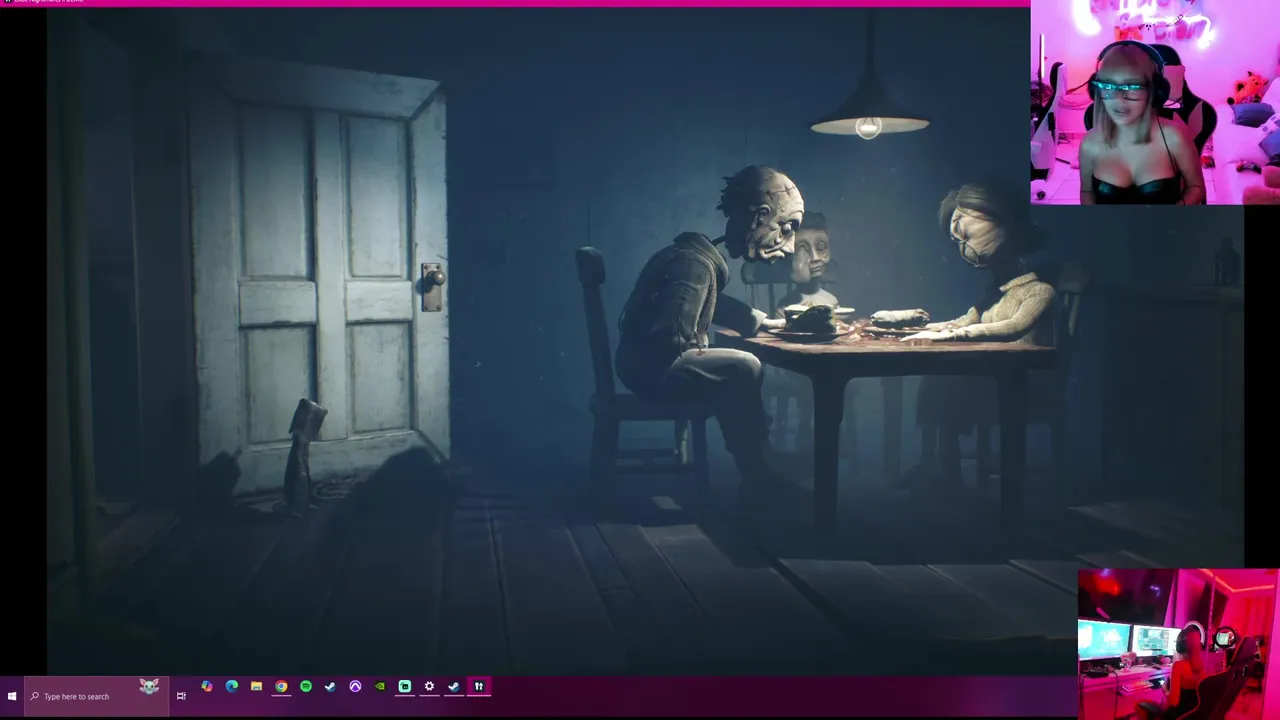
Task: Click the room camera overlay
Action: [x=1178, y=644]
